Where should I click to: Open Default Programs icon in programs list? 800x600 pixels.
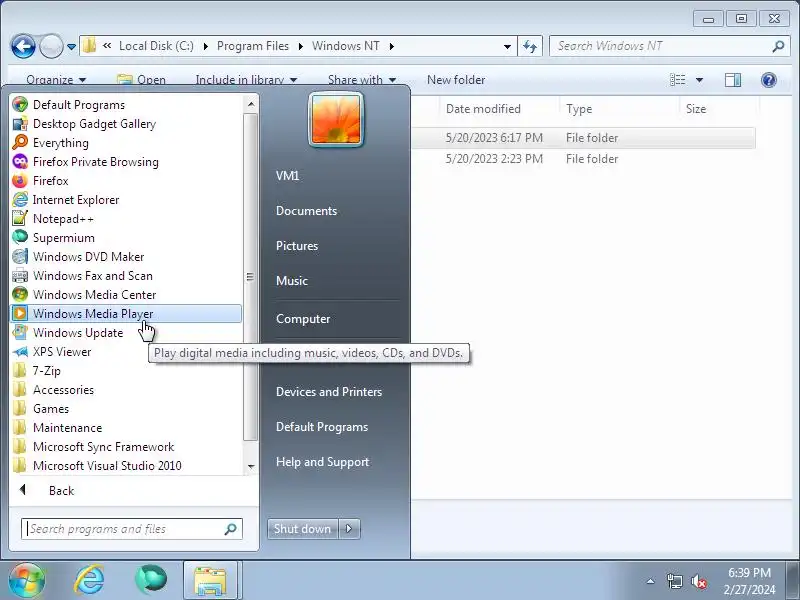20,105
